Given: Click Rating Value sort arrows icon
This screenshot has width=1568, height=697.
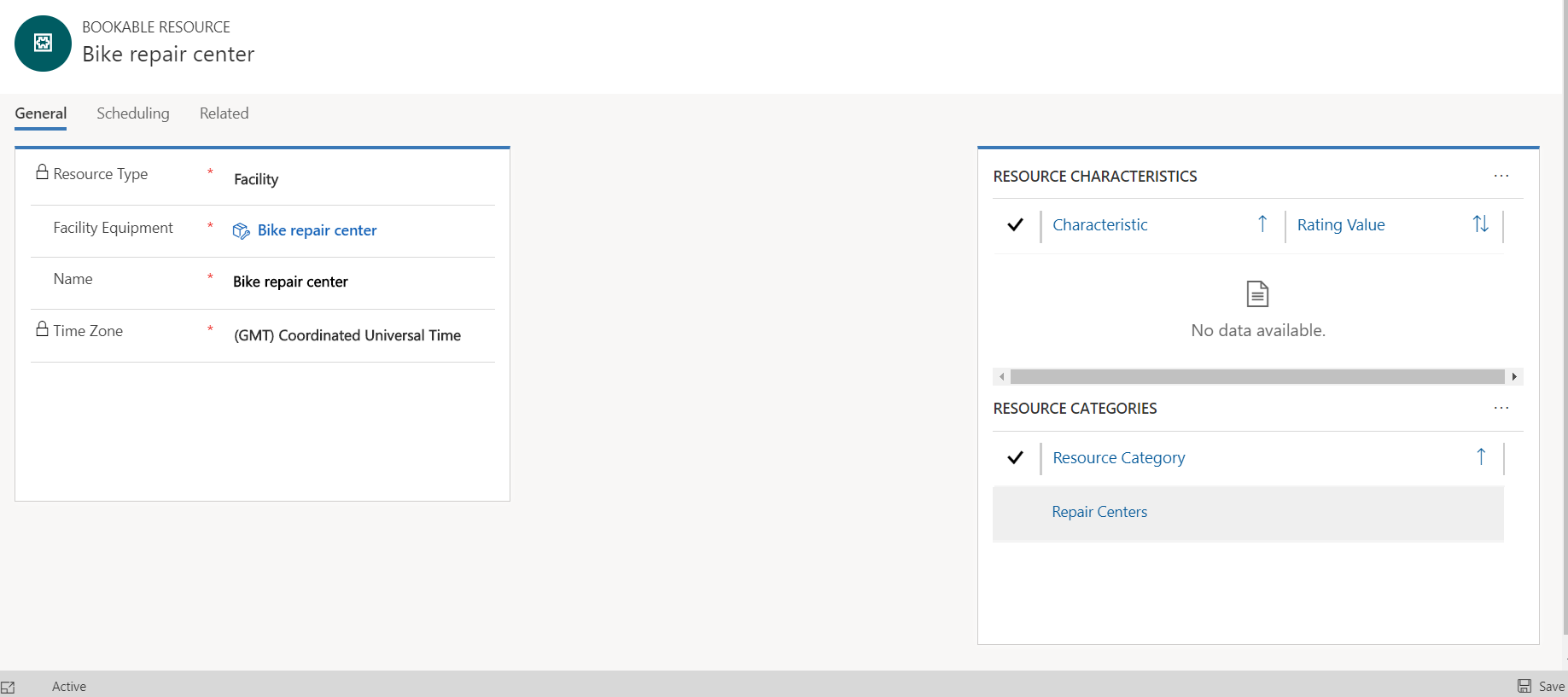Looking at the screenshot, I should (x=1480, y=224).
